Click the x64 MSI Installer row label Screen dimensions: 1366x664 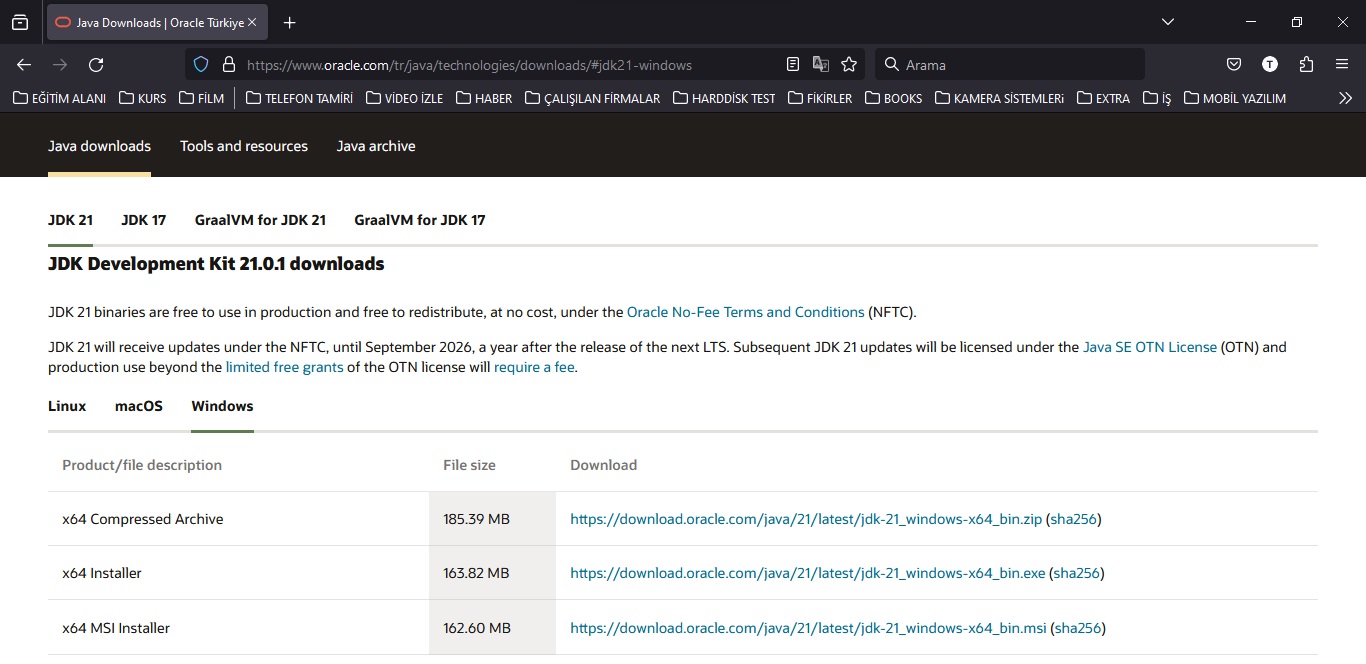[116, 628]
